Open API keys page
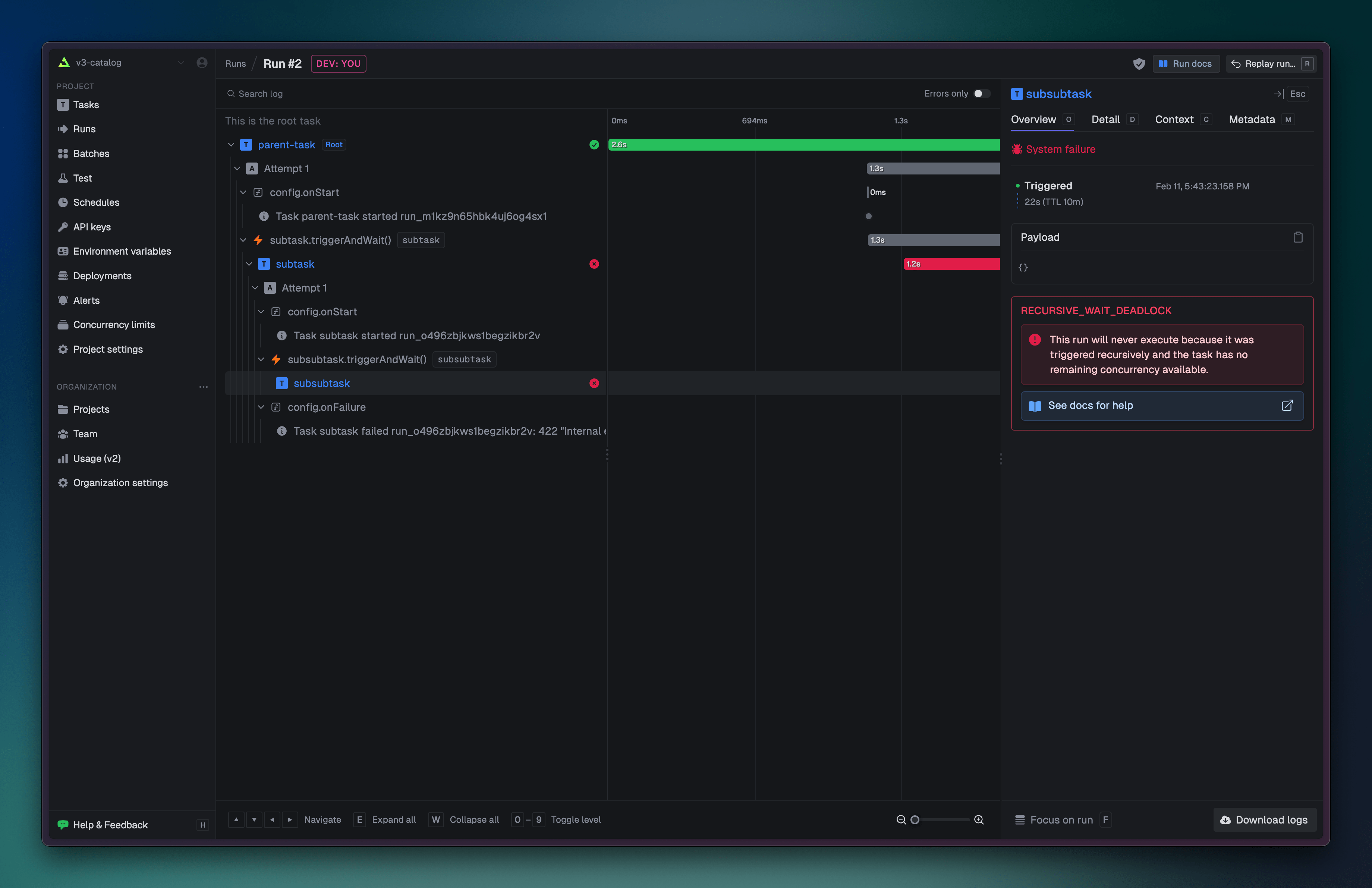Screen dimensions: 1372x888 84,227
